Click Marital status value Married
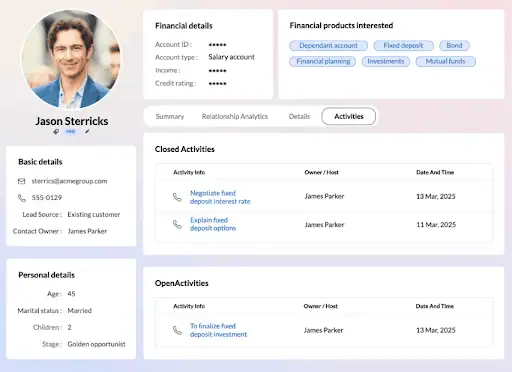512x372 pixels. 79,311
